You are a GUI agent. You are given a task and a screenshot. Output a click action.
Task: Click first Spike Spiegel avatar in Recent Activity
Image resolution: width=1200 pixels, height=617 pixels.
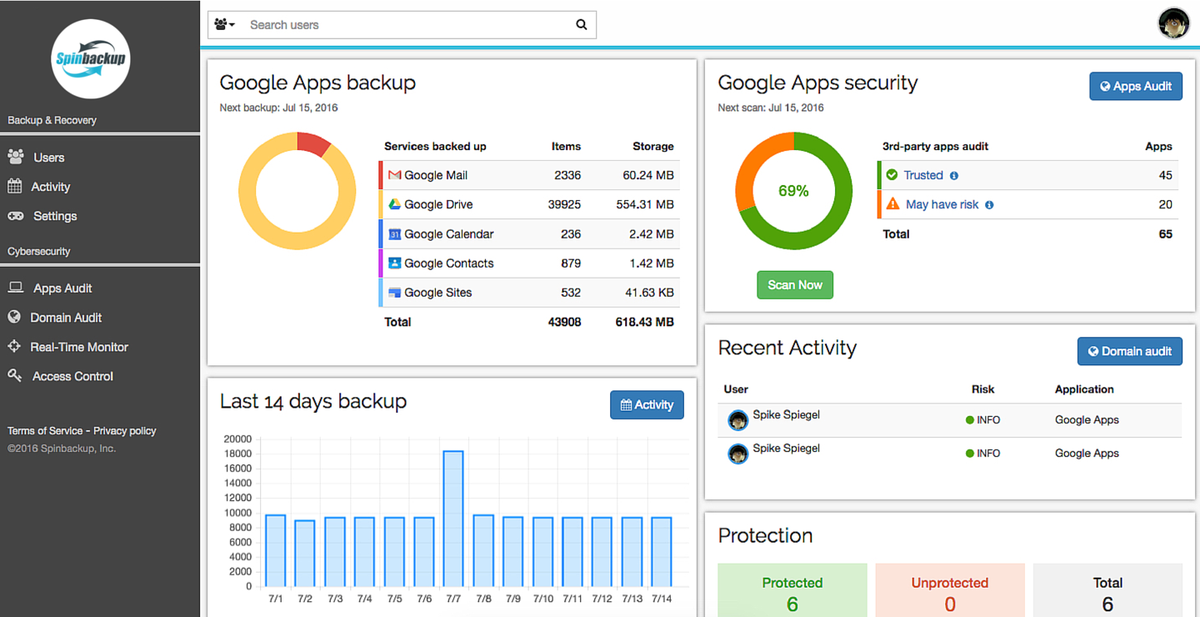pyautogui.click(x=738, y=421)
